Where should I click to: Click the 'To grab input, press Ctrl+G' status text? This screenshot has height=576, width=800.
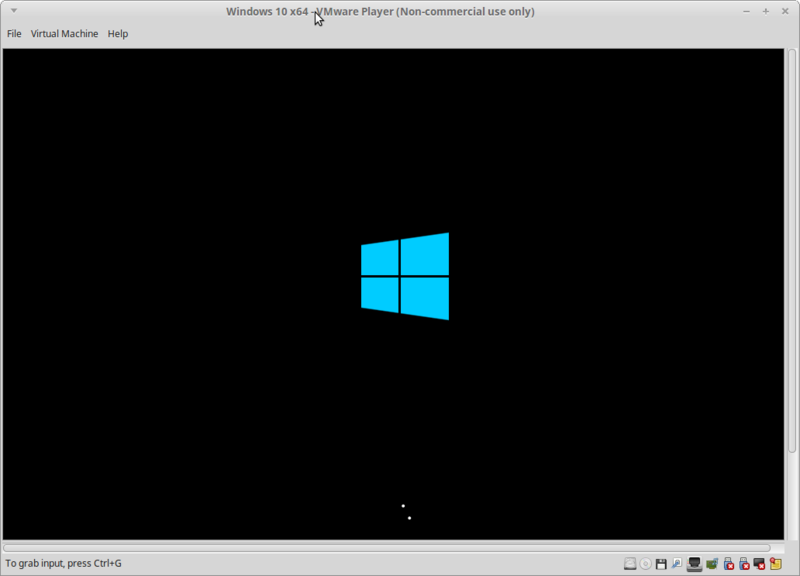(64, 564)
